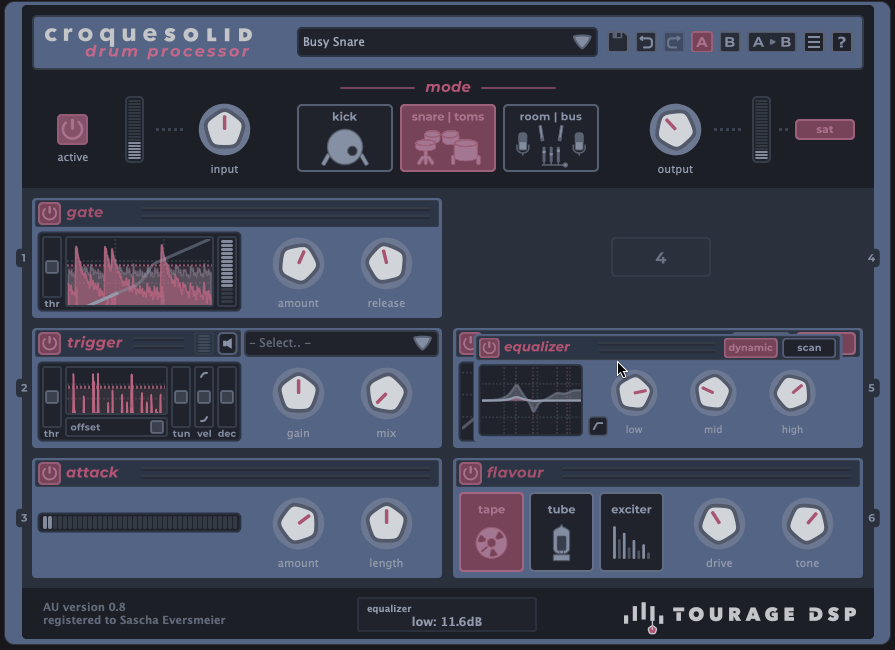Switch to state B

click(729, 42)
